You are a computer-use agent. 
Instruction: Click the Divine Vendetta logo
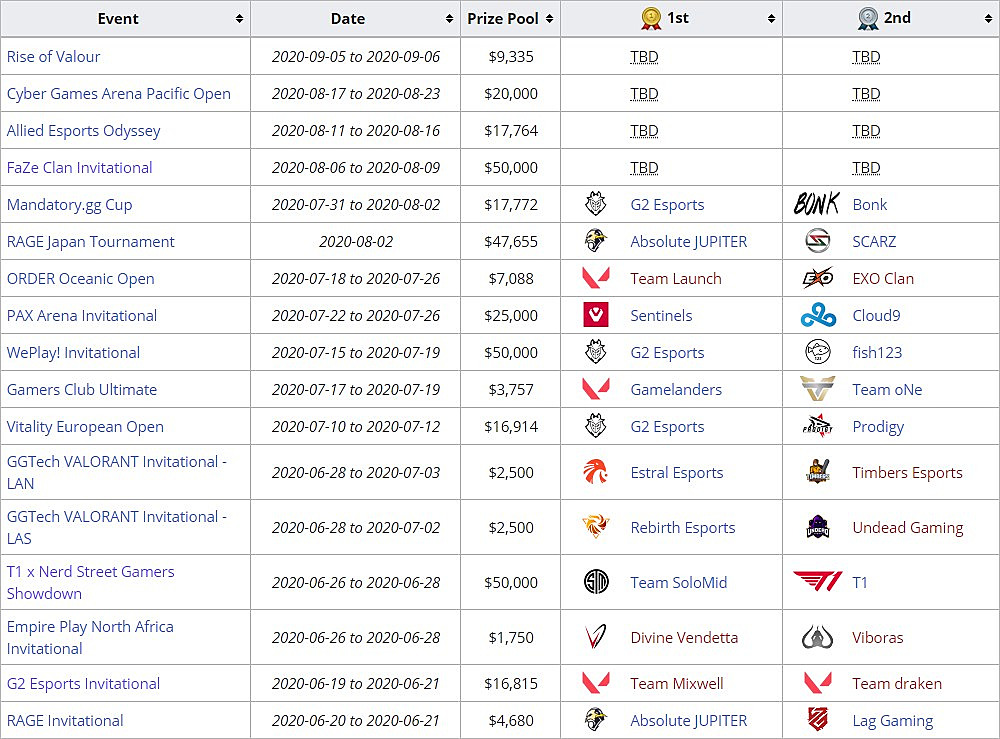coord(596,636)
